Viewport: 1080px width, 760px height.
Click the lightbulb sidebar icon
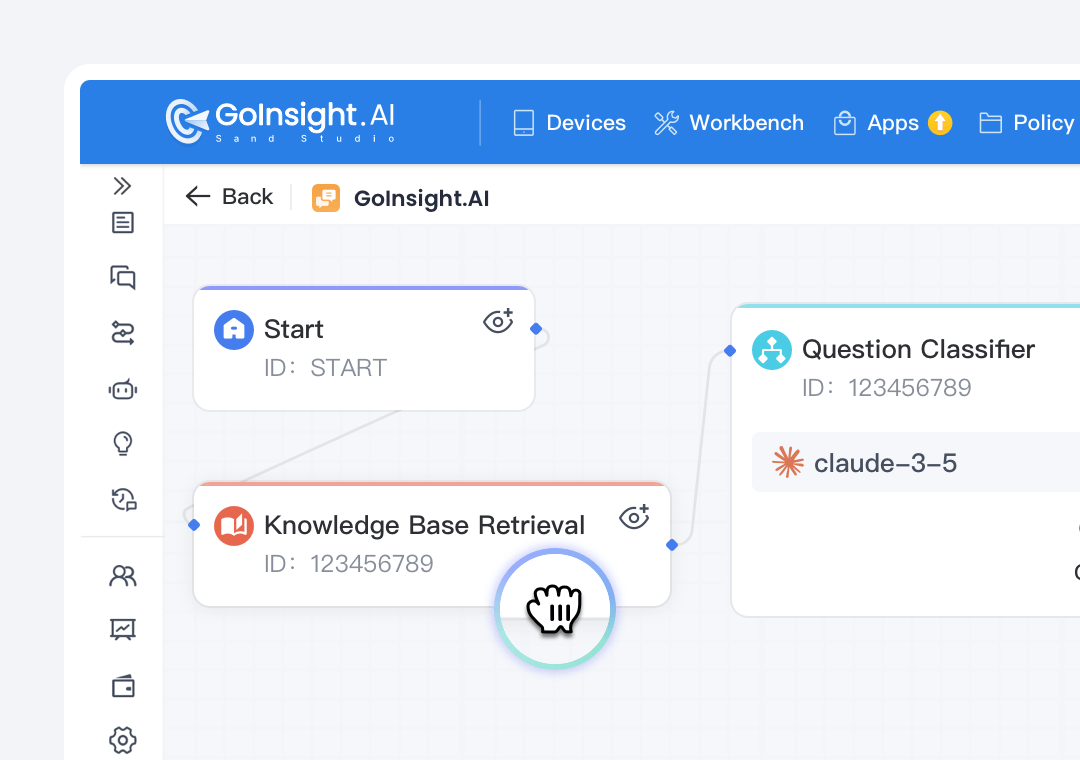[x=123, y=443]
